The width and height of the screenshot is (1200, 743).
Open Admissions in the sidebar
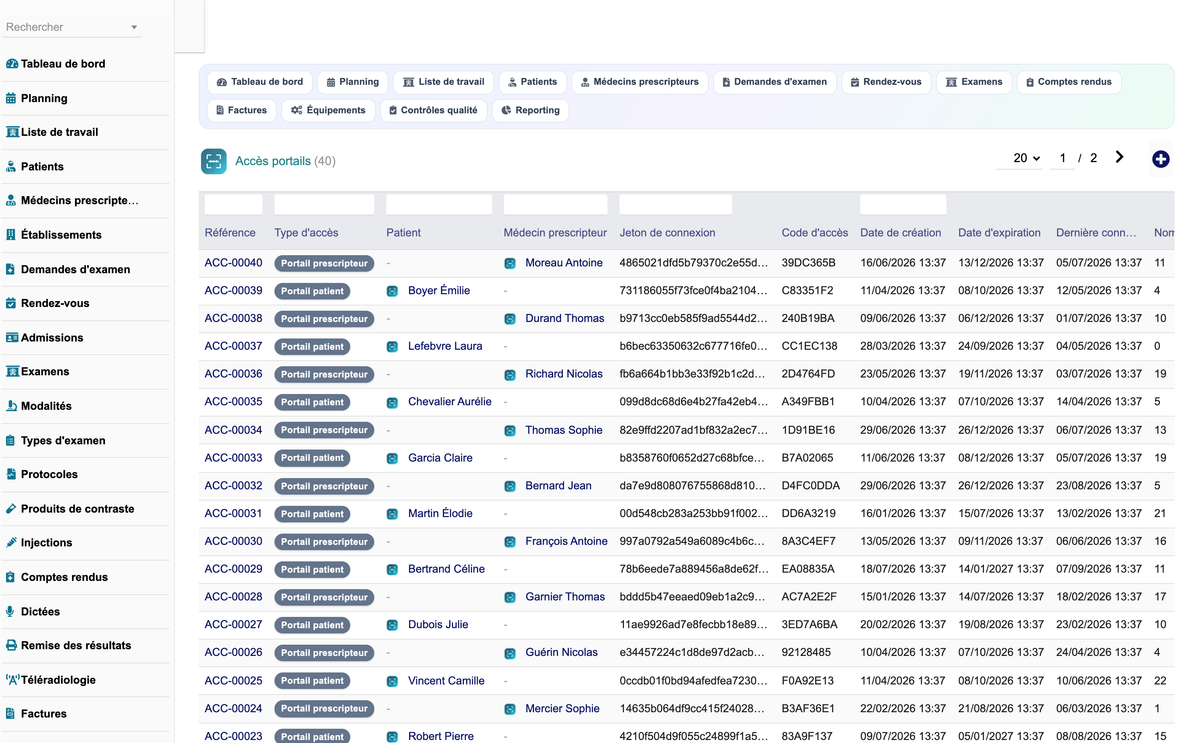[52, 338]
